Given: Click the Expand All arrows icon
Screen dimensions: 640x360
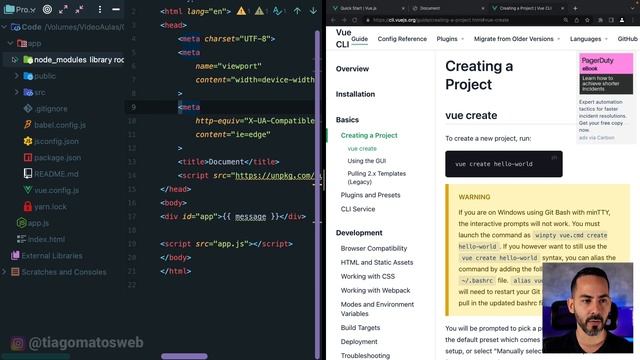Looking at the screenshot, I should coord(63,9).
